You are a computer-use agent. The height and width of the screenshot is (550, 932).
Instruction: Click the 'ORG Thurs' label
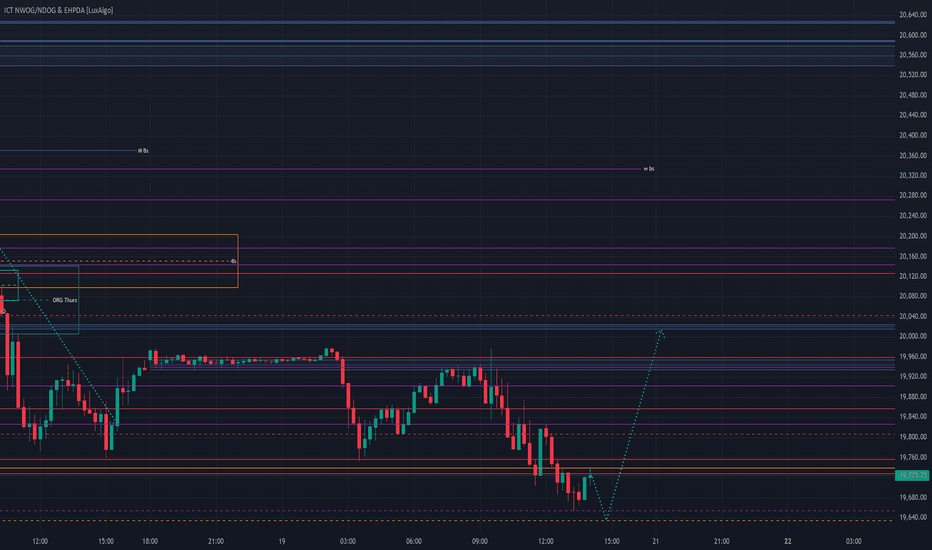[65, 300]
